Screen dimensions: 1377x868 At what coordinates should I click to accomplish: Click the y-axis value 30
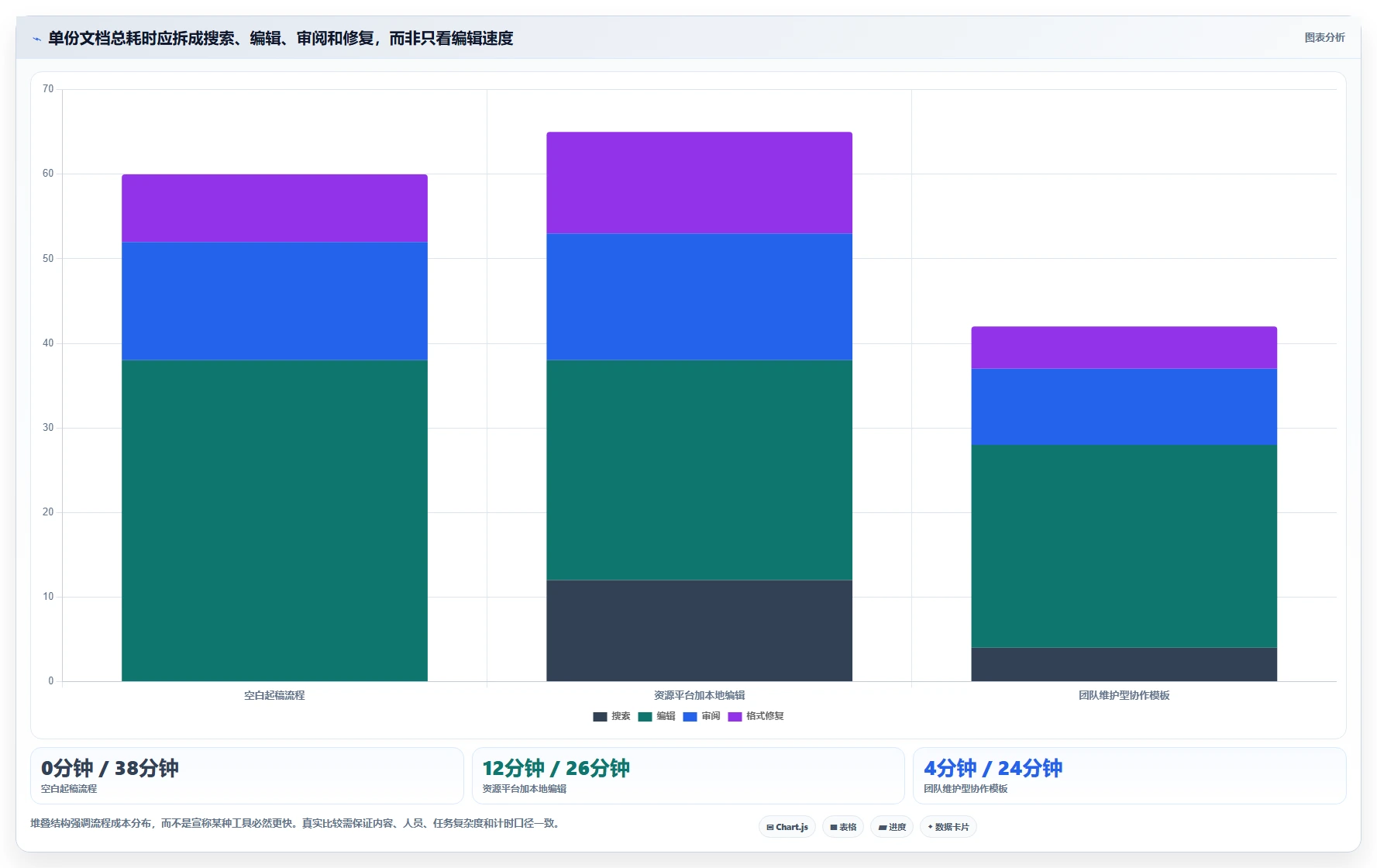pos(48,428)
